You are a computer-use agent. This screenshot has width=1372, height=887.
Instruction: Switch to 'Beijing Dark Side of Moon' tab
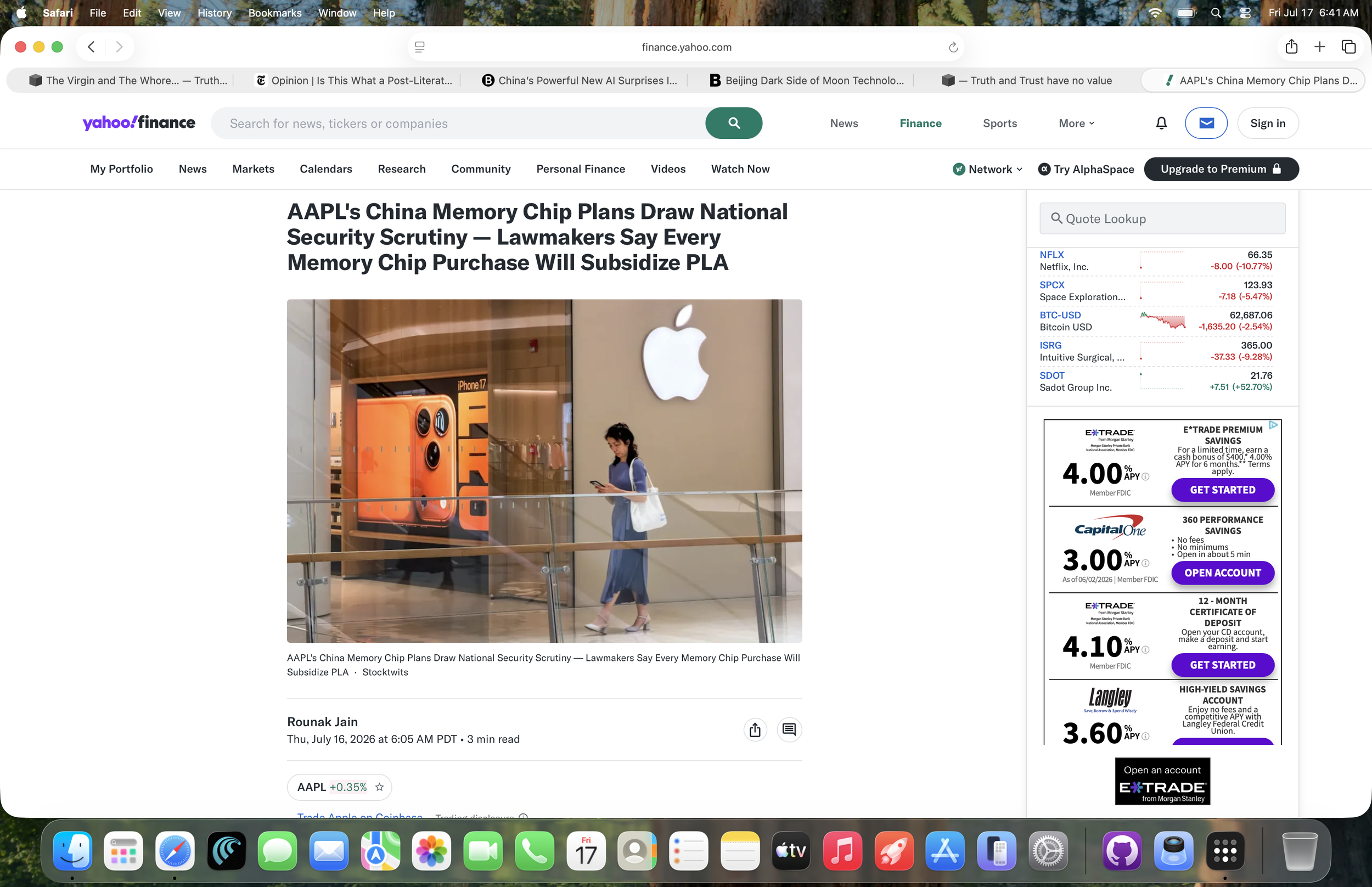click(807, 81)
